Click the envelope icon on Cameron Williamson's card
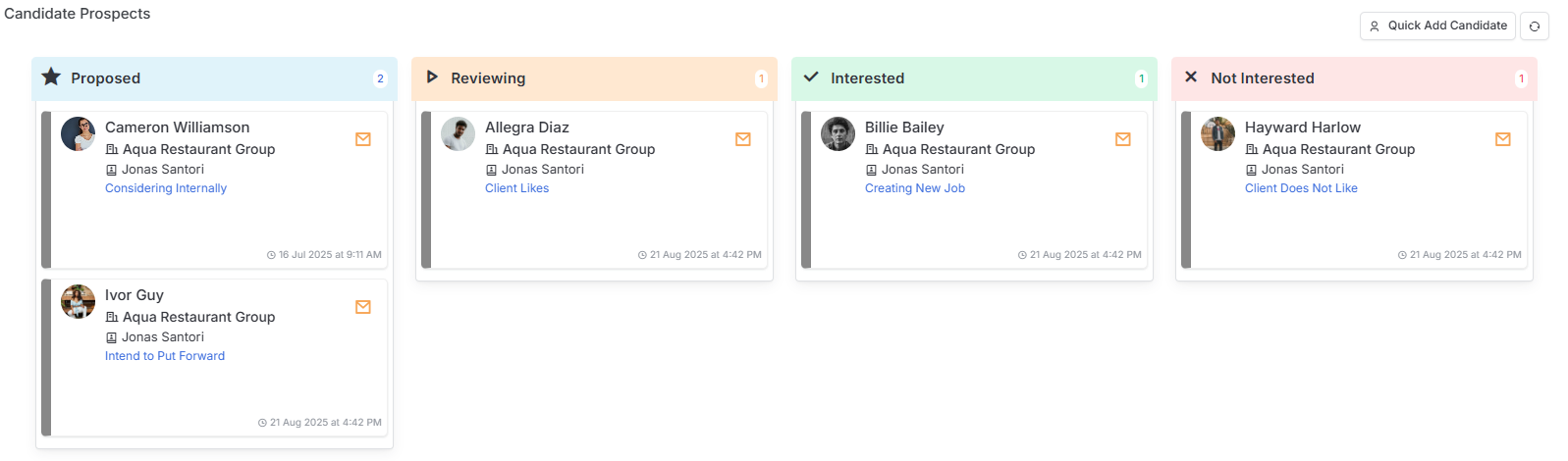The image size is (1568, 461). pyautogui.click(x=363, y=139)
